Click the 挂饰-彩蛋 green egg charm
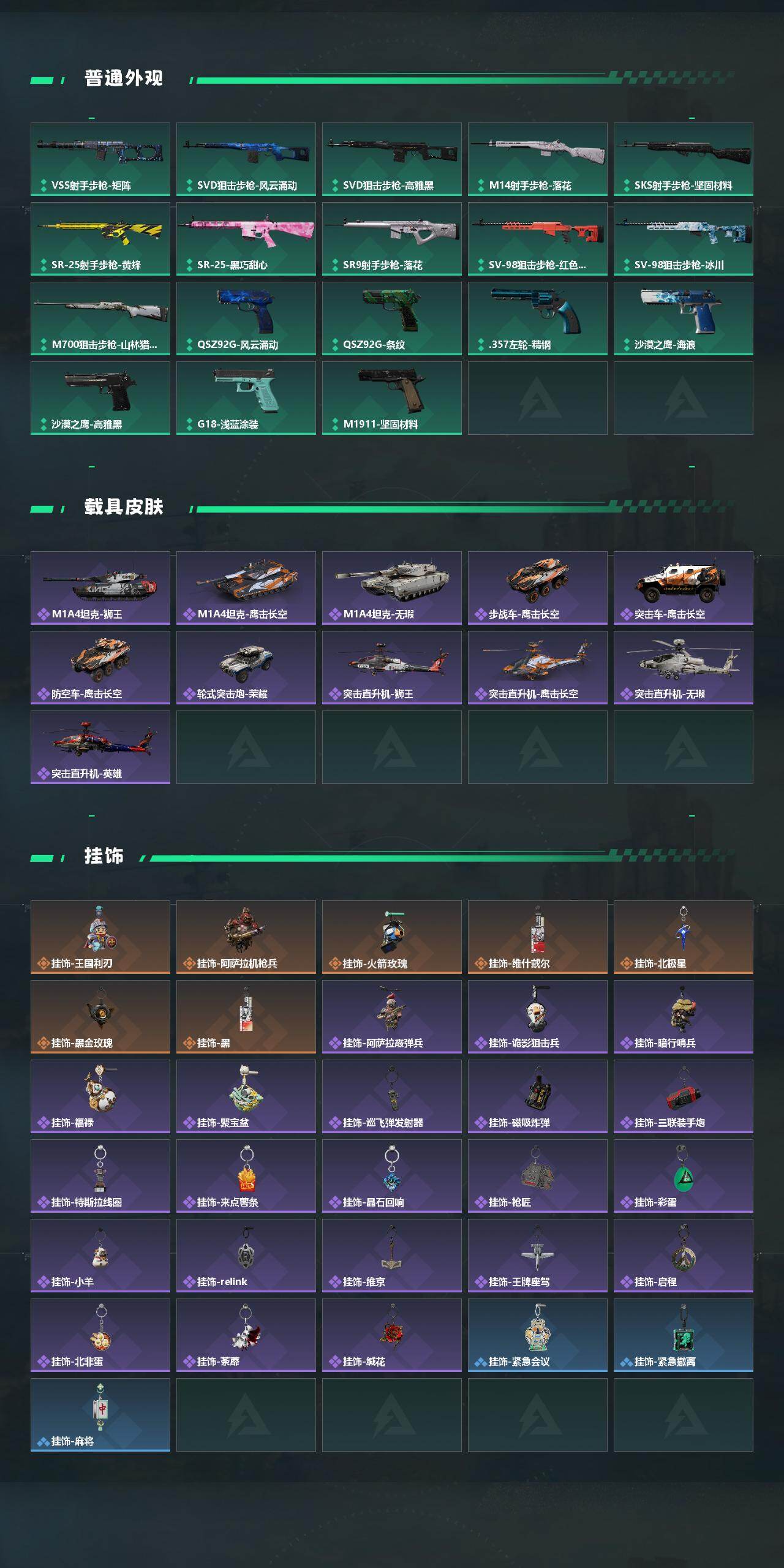Image resolution: width=784 pixels, height=1568 pixels. point(684,1176)
